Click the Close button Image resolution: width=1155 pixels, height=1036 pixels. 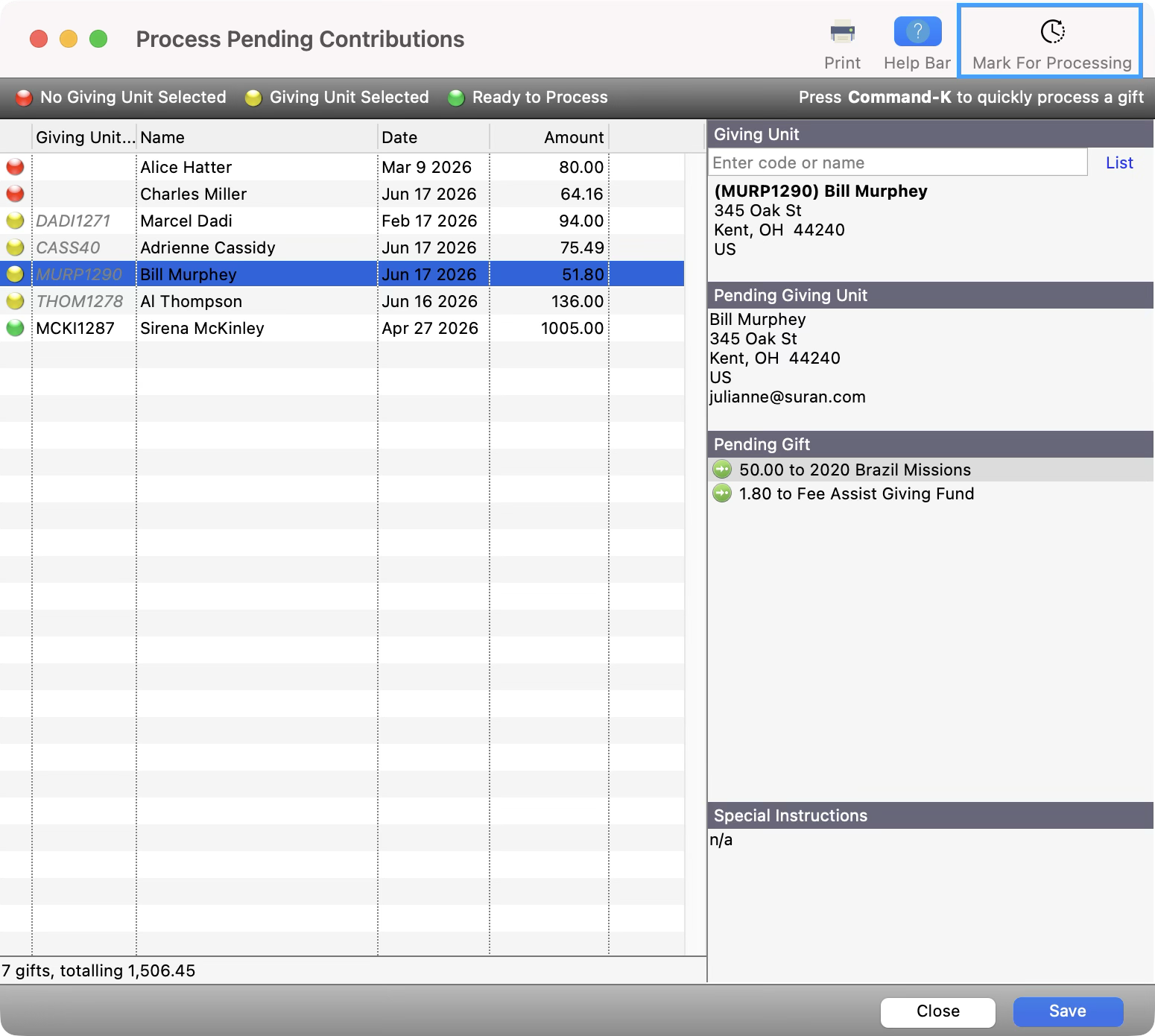(938, 1011)
